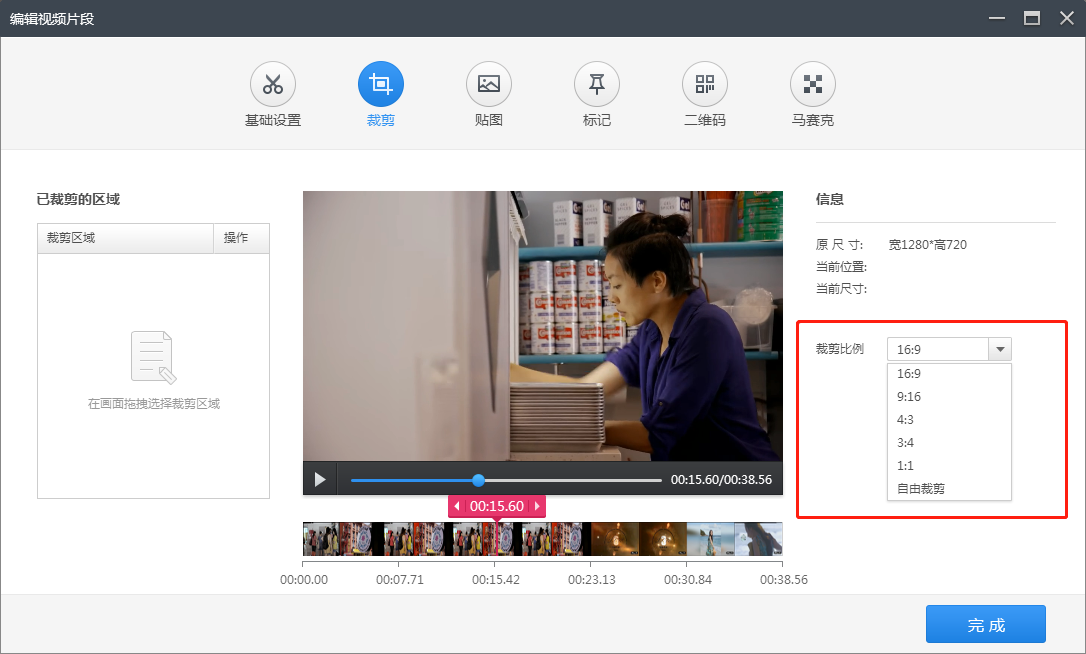Screen dimensions: 1086x654
Task: Click the candle-lit thumbnail in the filmstrip
Action: 615,539
